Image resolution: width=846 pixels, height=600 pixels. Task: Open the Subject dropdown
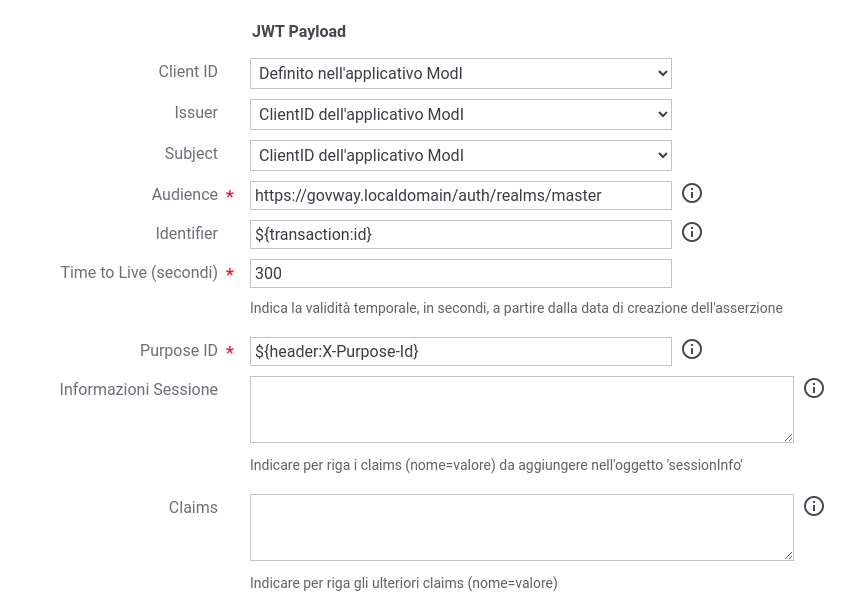[x=460, y=155]
